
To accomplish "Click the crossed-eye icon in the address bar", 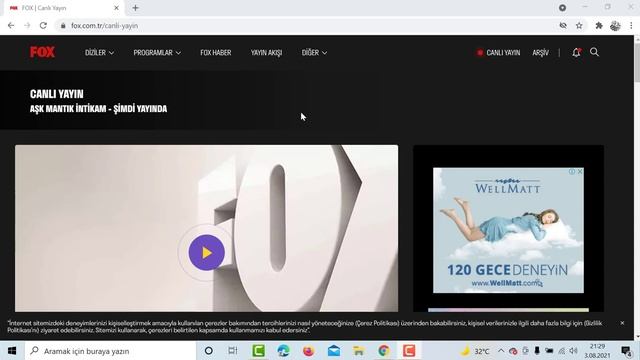I will (x=563, y=25).
